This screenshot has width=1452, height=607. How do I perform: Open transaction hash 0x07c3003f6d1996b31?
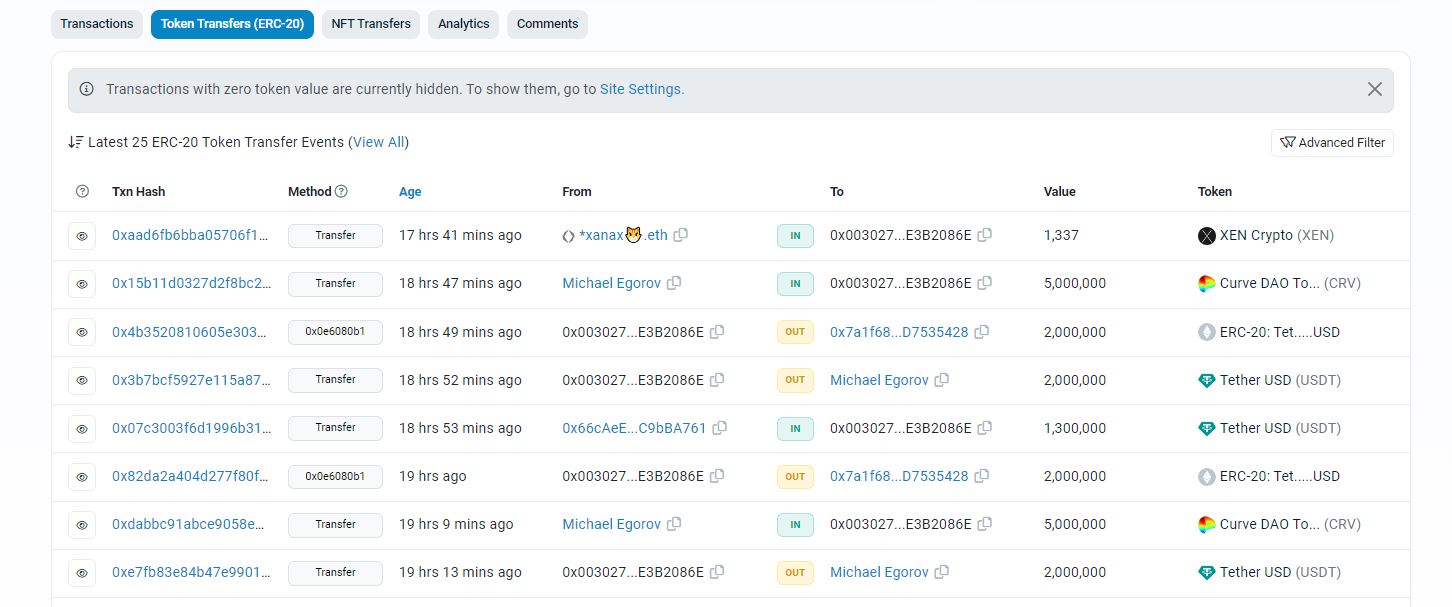point(191,428)
